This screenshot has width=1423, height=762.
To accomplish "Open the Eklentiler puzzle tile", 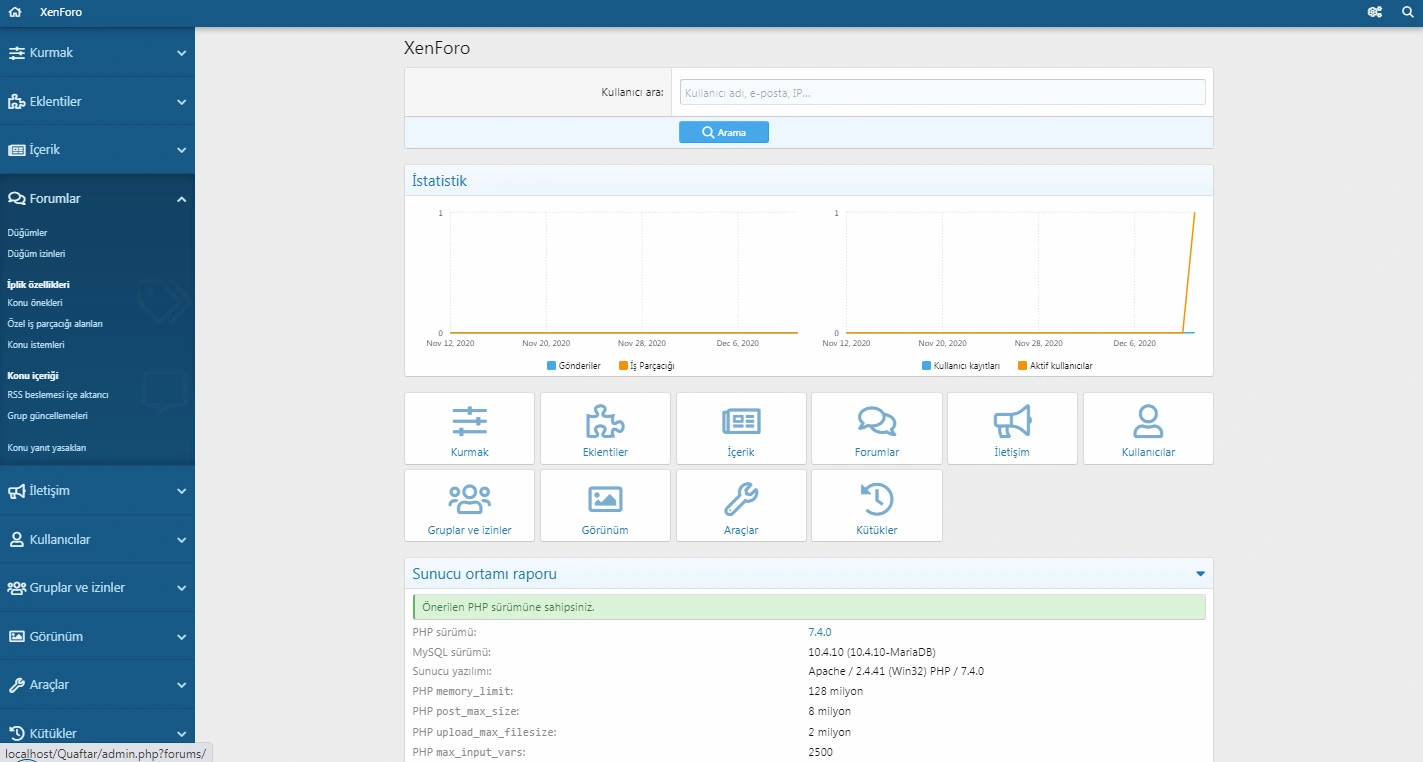I will (606, 429).
